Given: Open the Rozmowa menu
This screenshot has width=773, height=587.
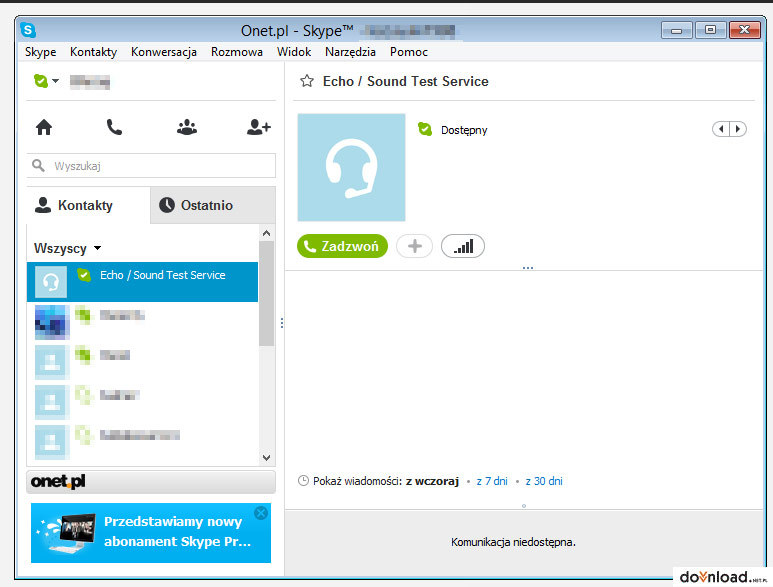Looking at the screenshot, I should (x=237, y=52).
